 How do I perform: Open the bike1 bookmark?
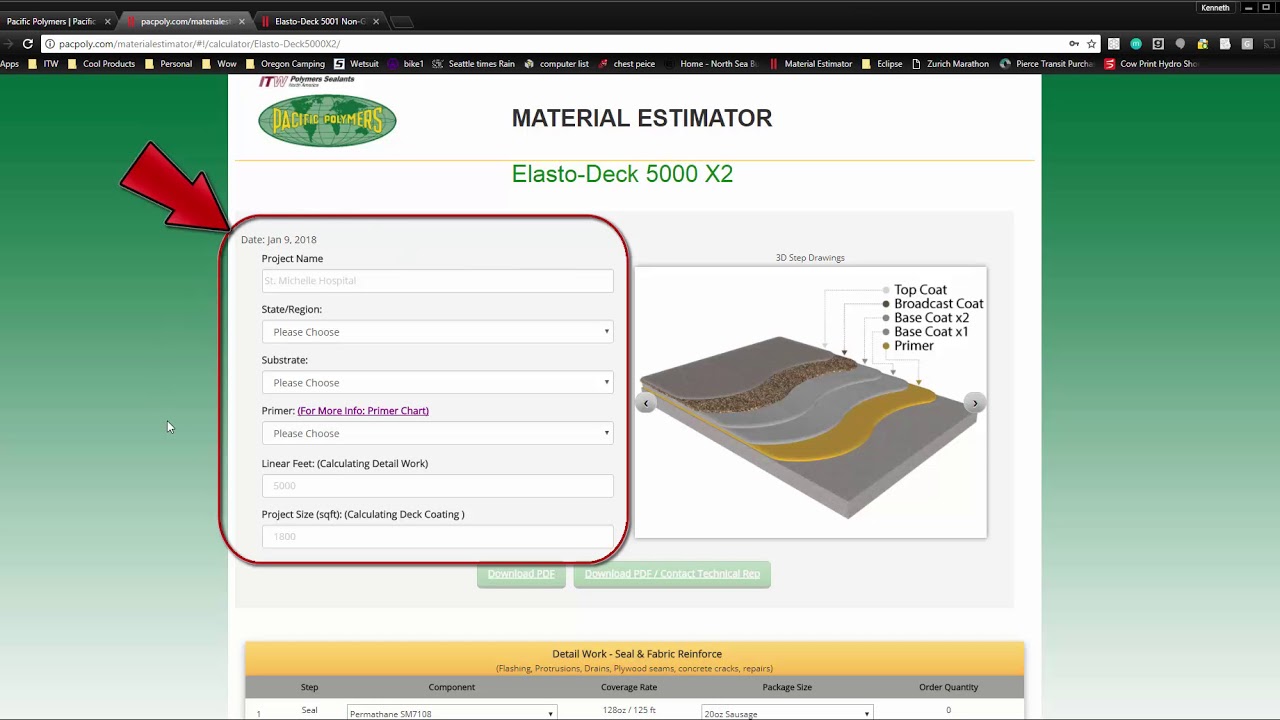(x=406, y=64)
